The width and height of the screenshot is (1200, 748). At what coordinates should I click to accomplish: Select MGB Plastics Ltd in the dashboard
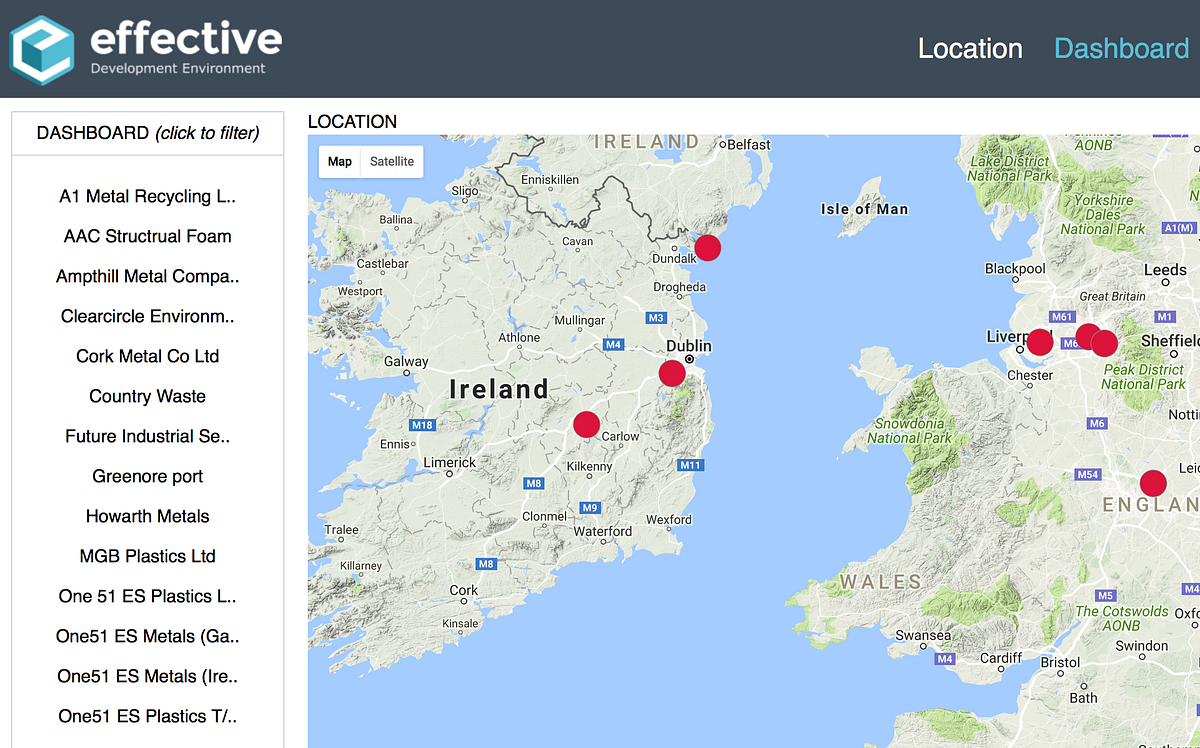tap(147, 556)
